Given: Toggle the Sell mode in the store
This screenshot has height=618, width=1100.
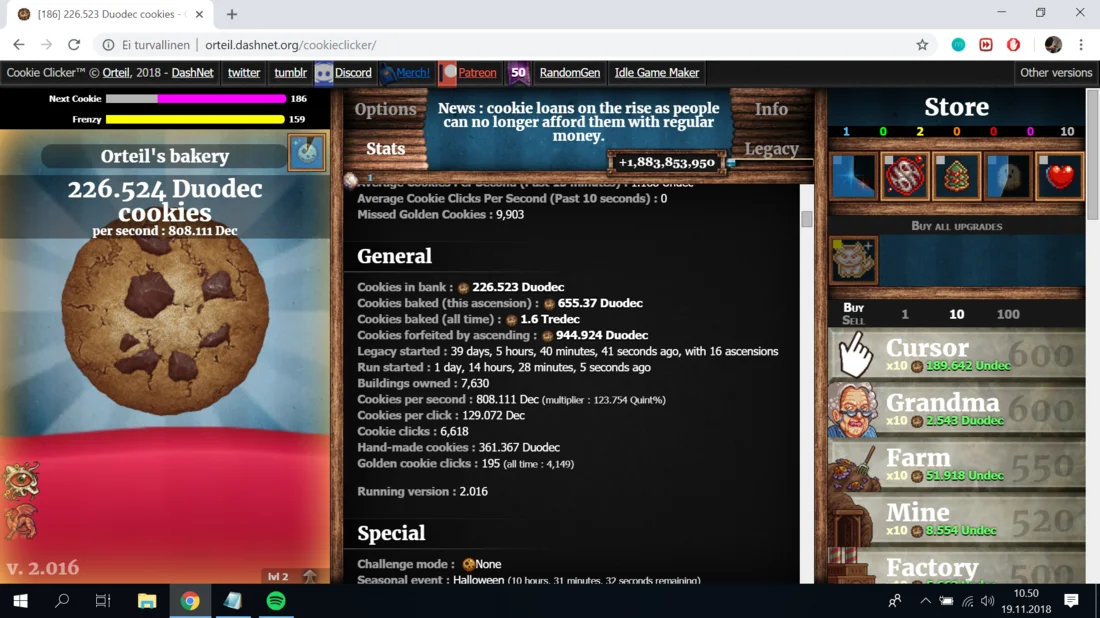Looking at the screenshot, I should coord(853,321).
